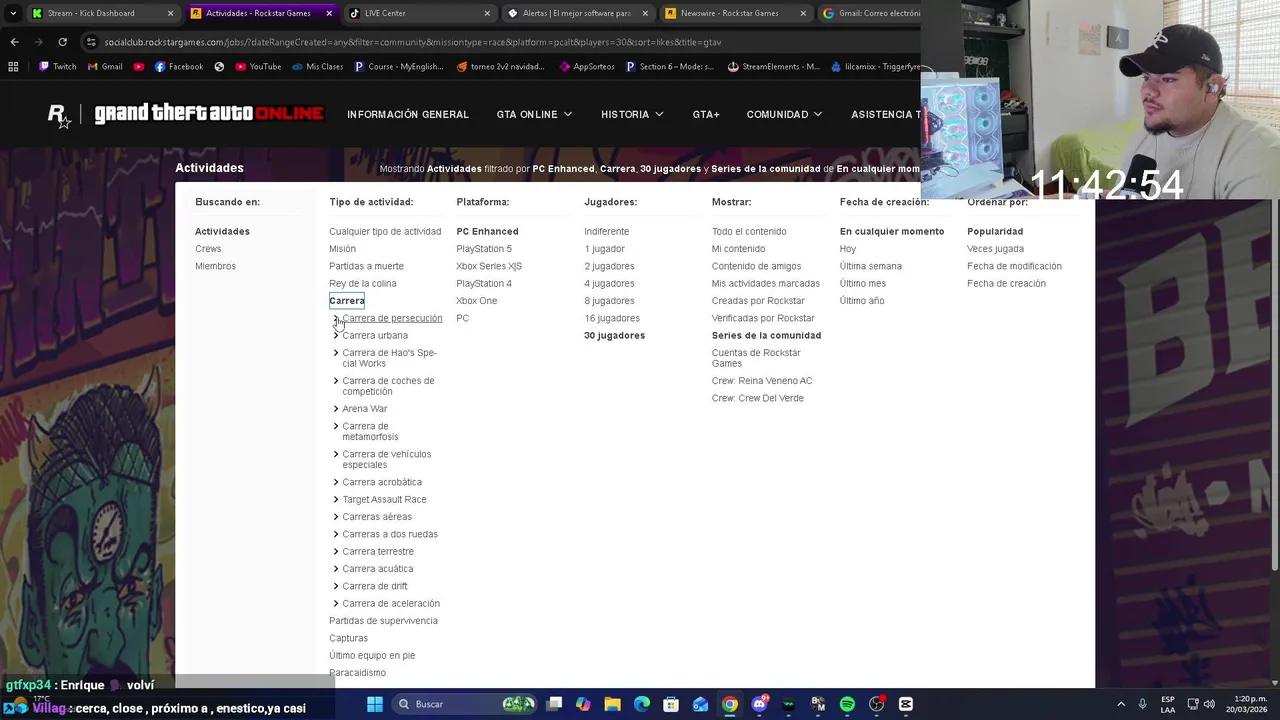Screen dimensions: 1280x720
Task: Open the Gmail bookmark
Action: pyautogui.click(x=105, y=67)
